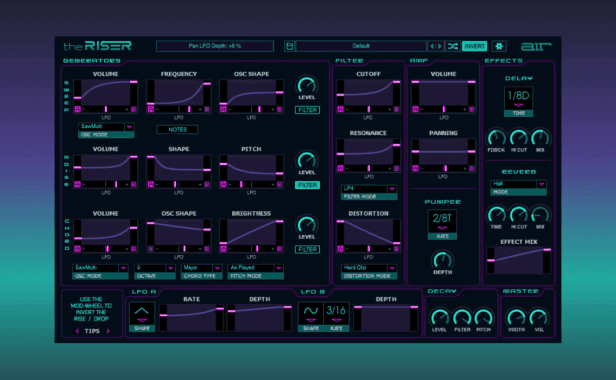Click the randomize shuffle icon
616x380 pixels.
click(453, 46)
